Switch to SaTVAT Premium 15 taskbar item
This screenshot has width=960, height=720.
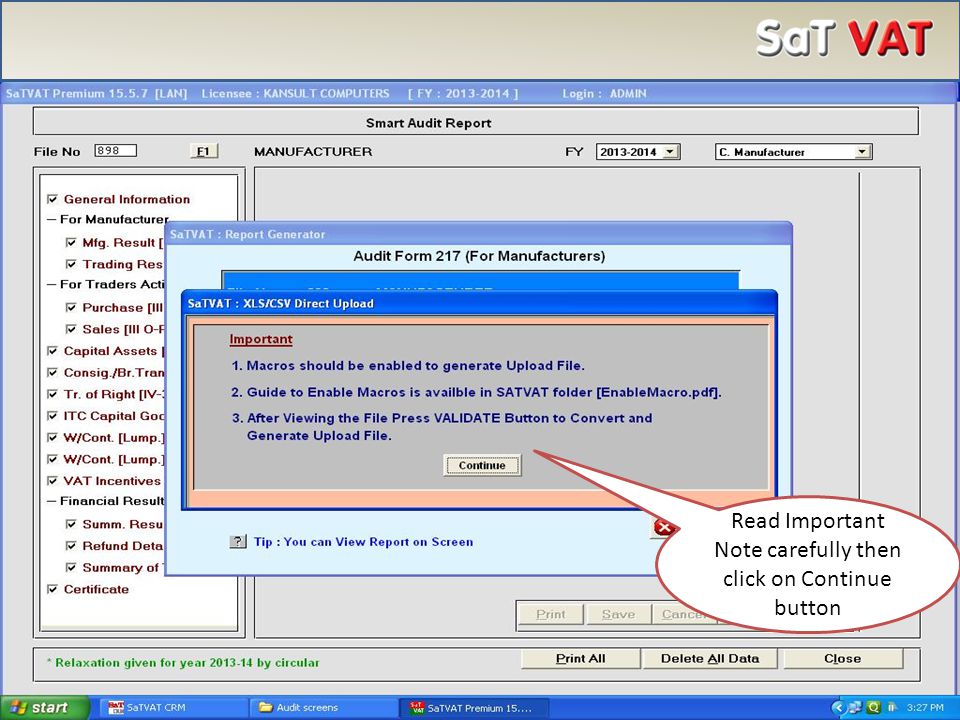tap(474, 708)
